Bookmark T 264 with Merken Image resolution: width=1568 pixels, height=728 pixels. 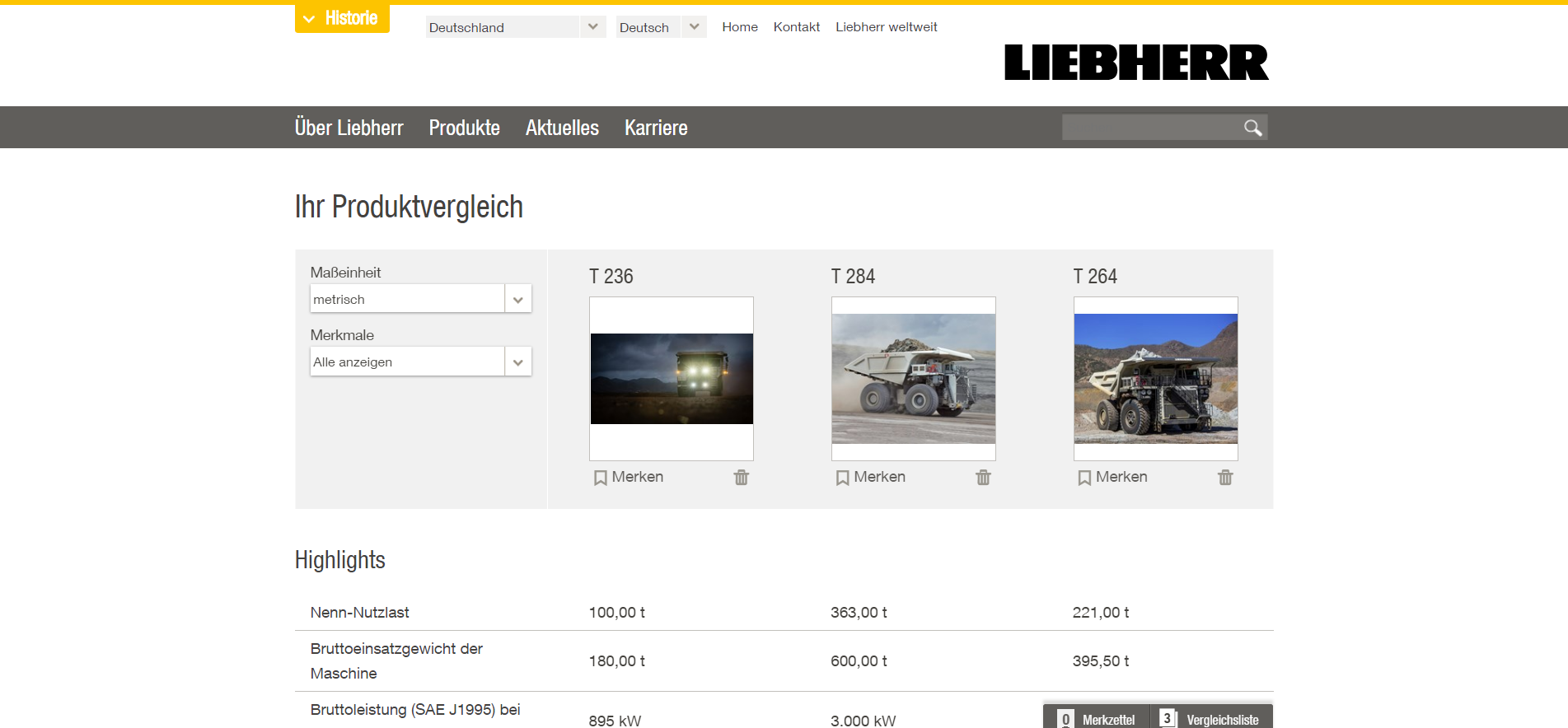pos(1113,477)
